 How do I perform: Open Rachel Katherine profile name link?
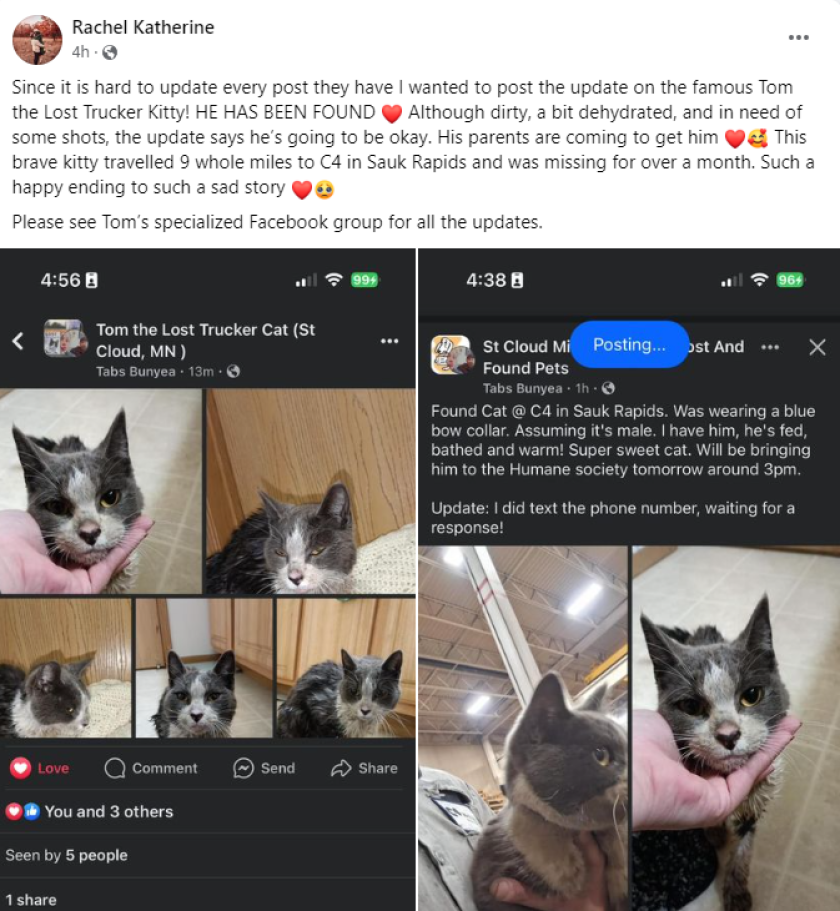coord(143,27)
